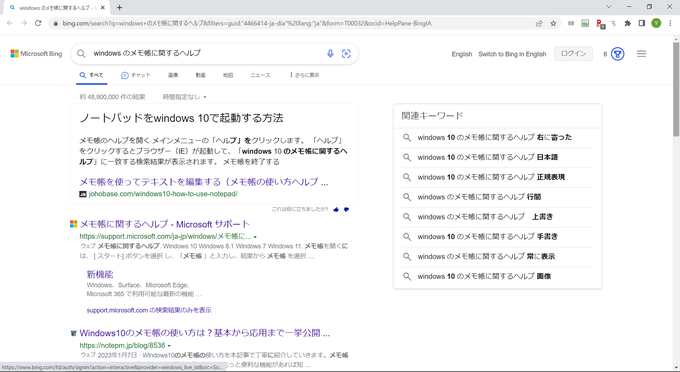
Task: Toggle the browser side panel icon
Action: coord(642,23)
